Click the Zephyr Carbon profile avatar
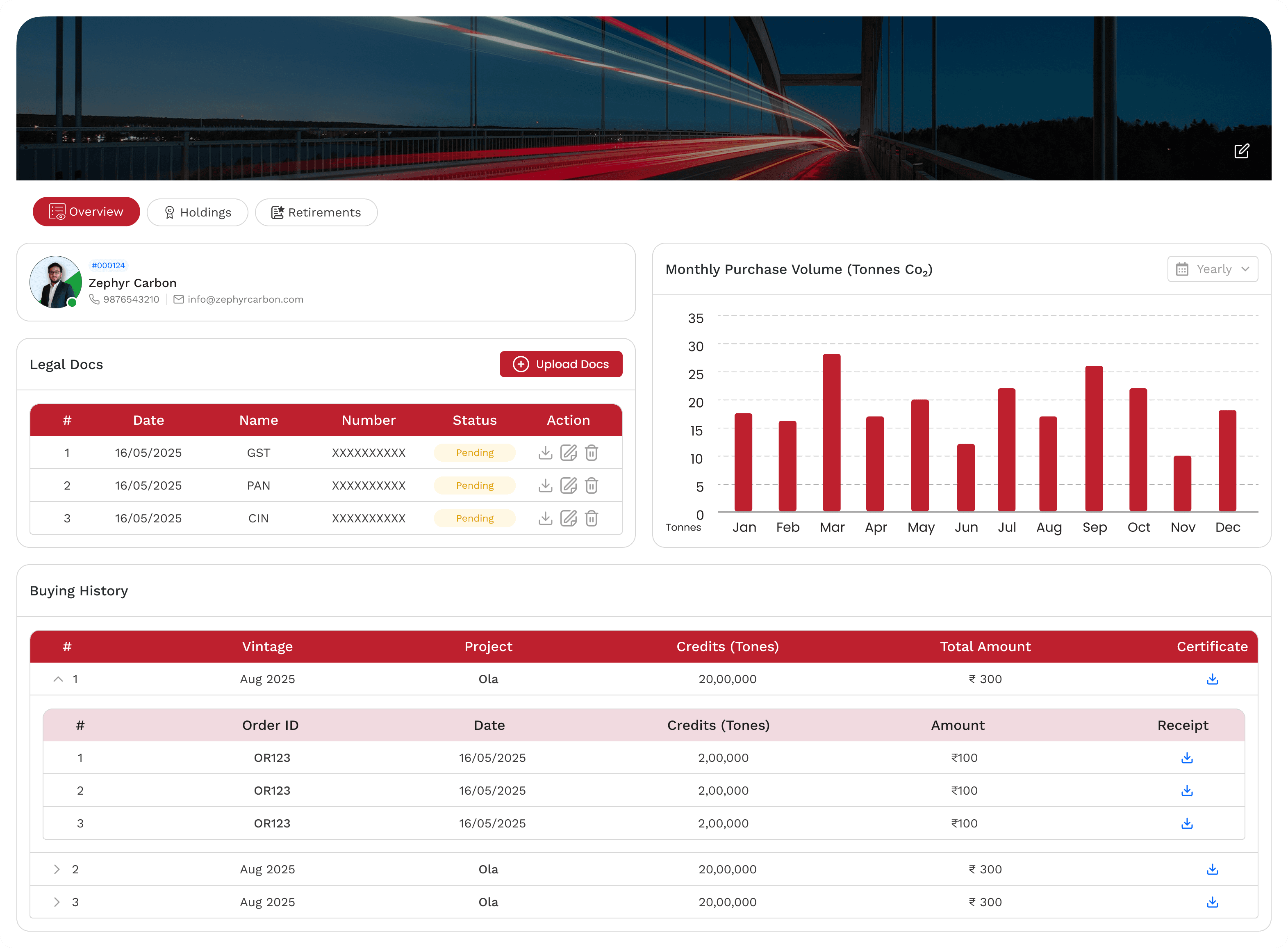Viewport: 1288px width, 948px height. (55, 282)
